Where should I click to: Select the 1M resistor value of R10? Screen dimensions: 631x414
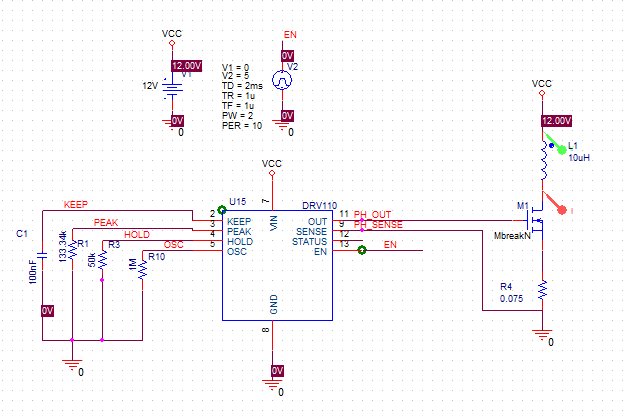tap(132, 265)
